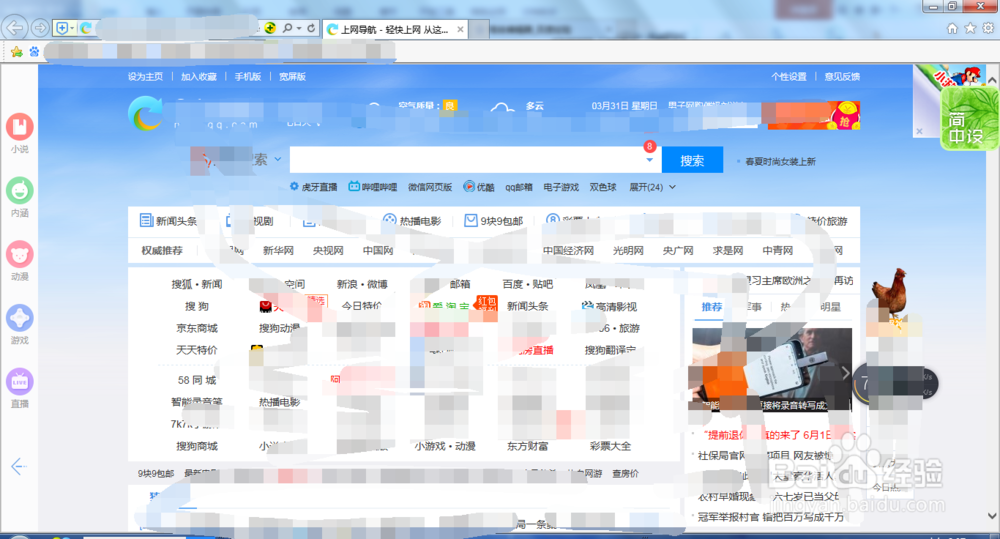1000x539 pixels.
Task: Click page scrollbar down arrow
Action: tap(992, 516)
